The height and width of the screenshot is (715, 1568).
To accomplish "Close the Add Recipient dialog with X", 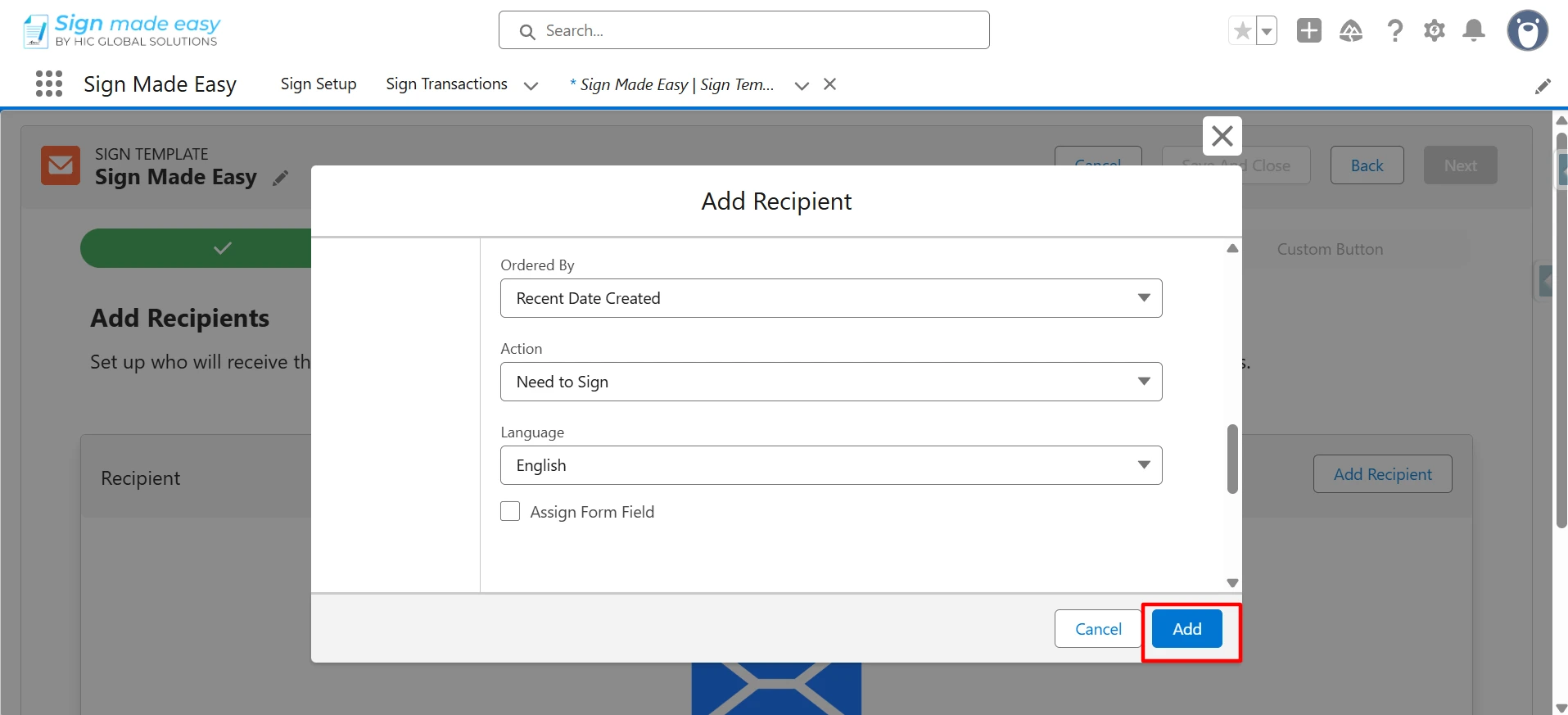I will coord(1222,136).
